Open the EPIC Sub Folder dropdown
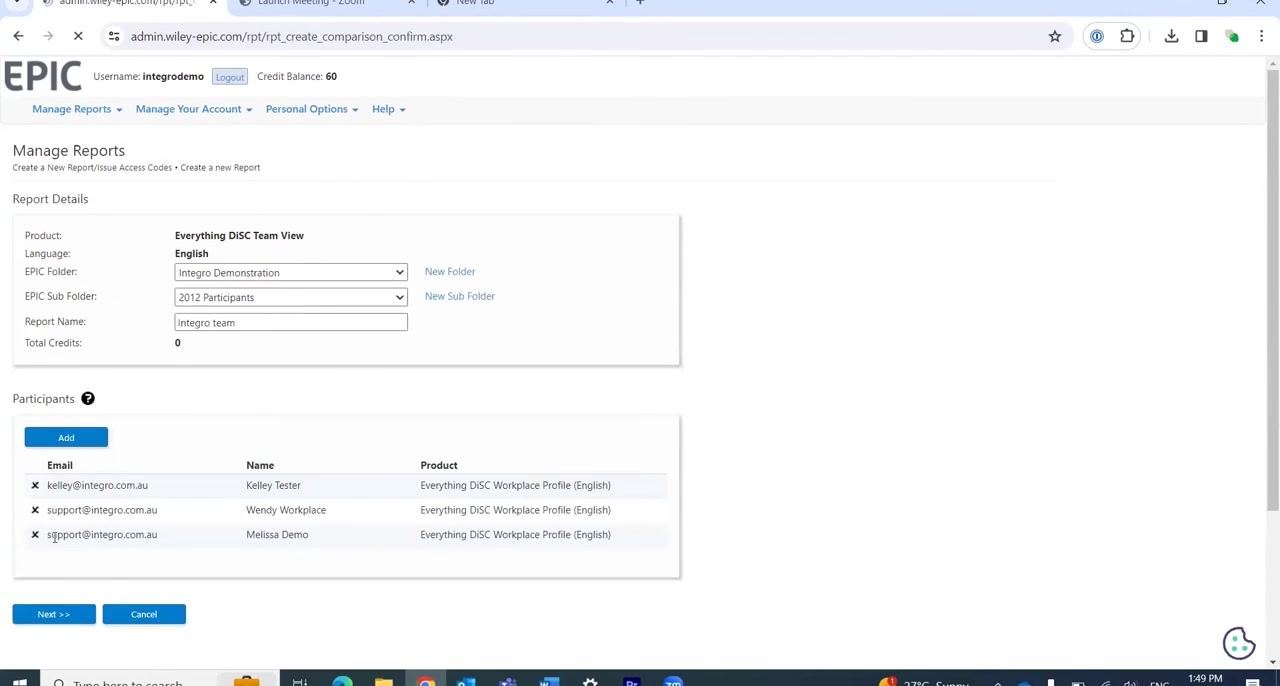This screenshot has height=686, width=1280. [x=291, y=297]
